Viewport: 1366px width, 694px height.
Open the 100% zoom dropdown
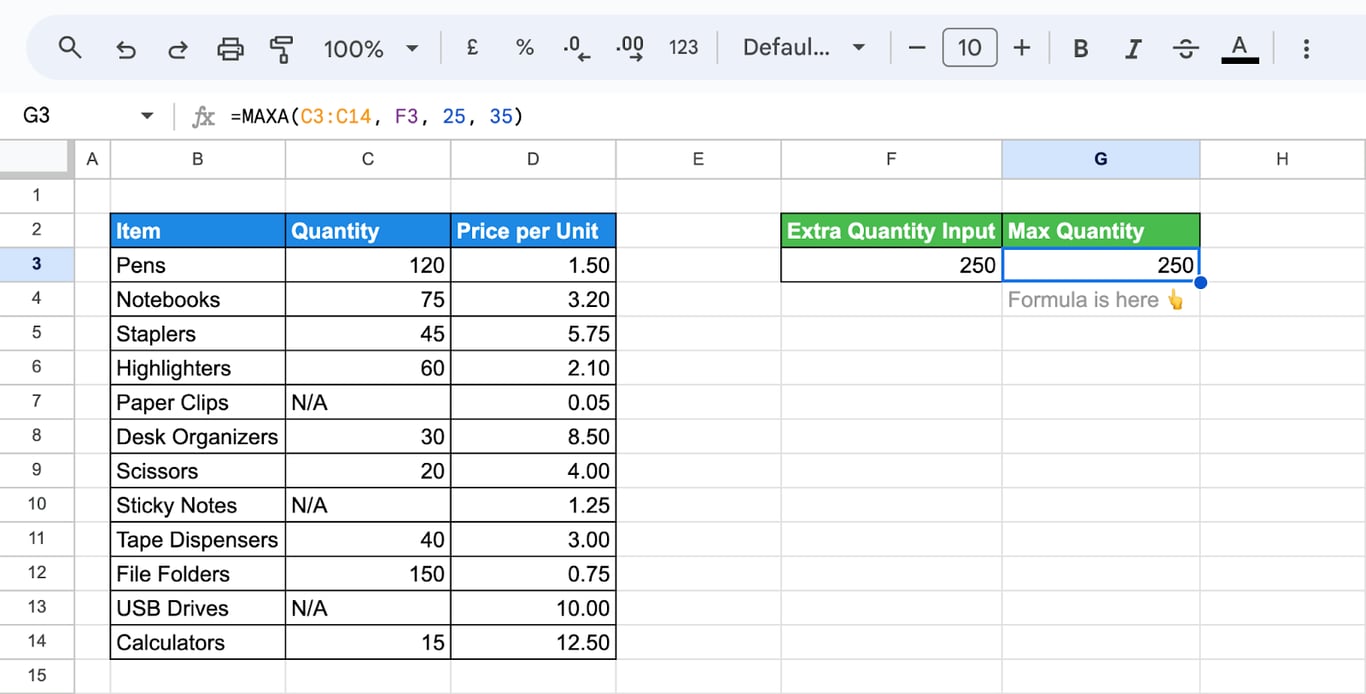[x=371, y=48]
